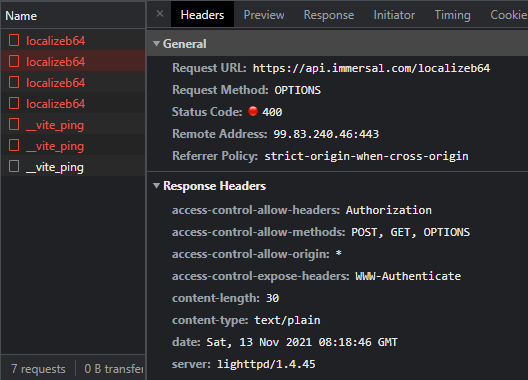
Task: Click the icon beside the white _vite_ping
Action: coord(14,166)
